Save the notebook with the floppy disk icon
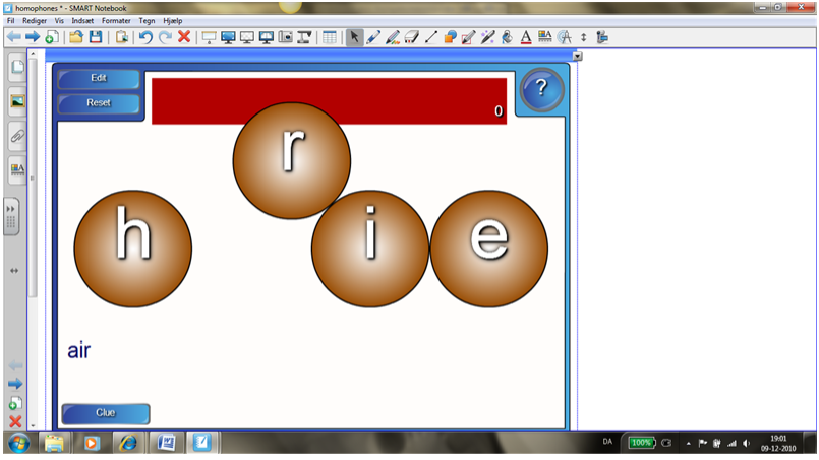The width and height of the screenshot is (819, 460). pos(96,37)
